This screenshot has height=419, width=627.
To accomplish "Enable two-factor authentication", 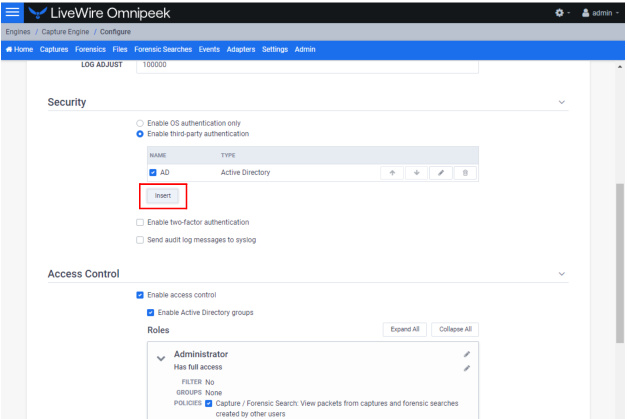I will (140, 222).
